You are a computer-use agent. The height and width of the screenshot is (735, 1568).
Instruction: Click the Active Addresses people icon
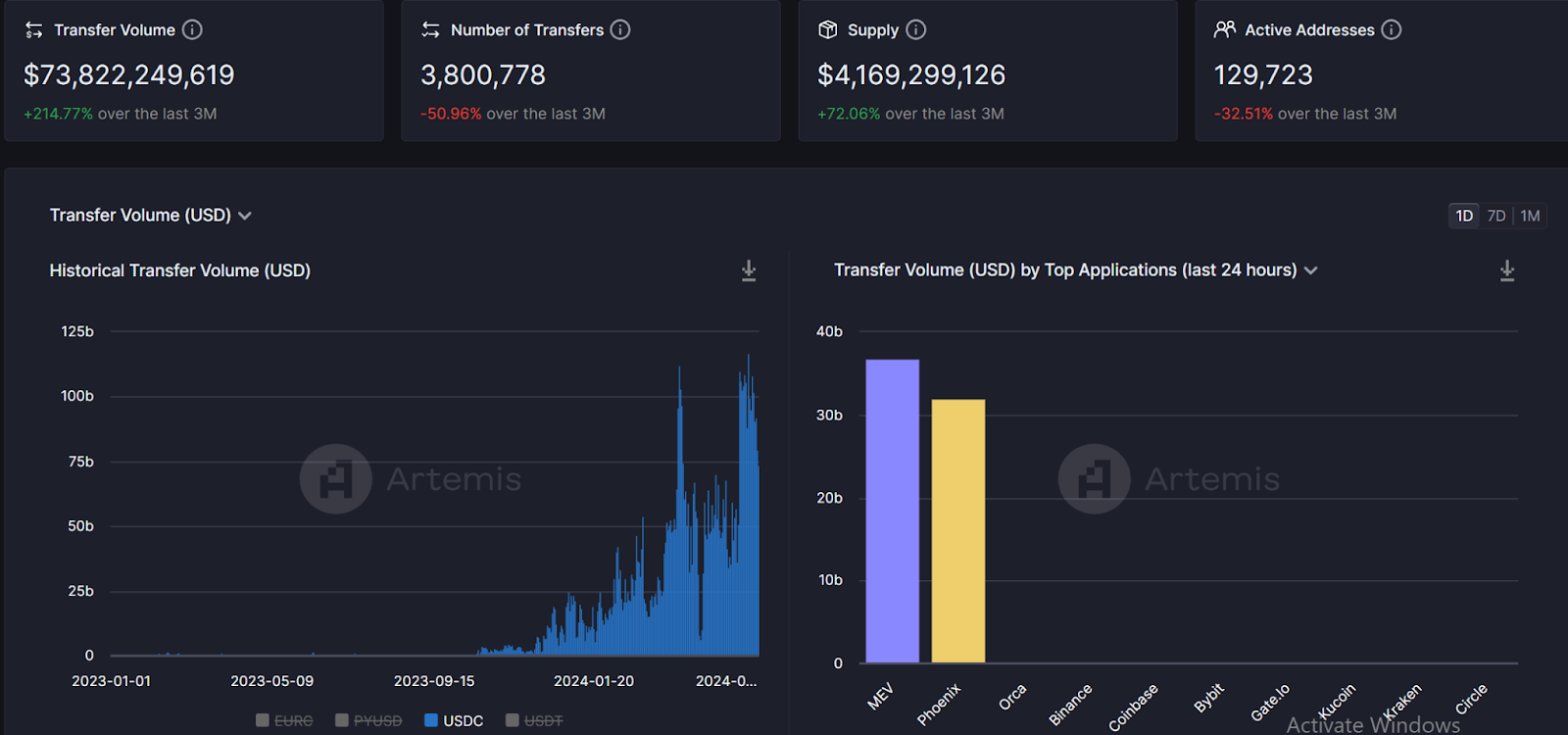coord(1225,29)
